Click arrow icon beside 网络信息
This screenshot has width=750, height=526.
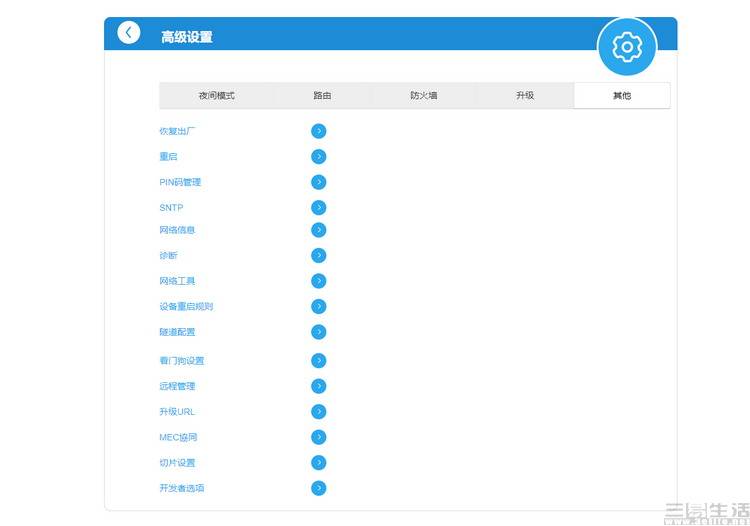point(319,230)
